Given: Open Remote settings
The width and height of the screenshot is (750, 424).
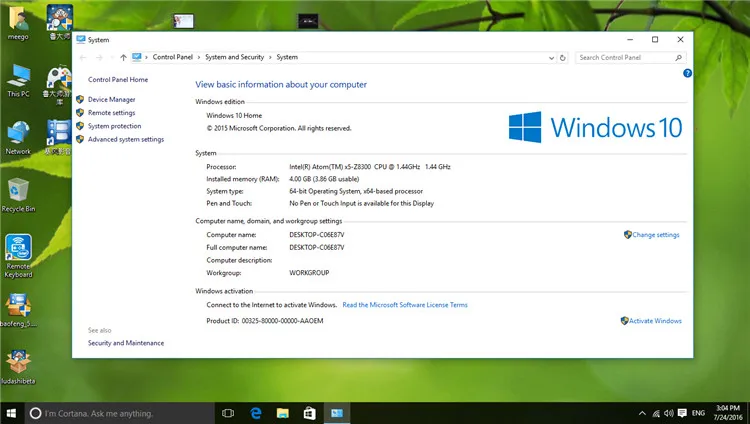Looking at the screenshot, I should (x=111, y=113).
